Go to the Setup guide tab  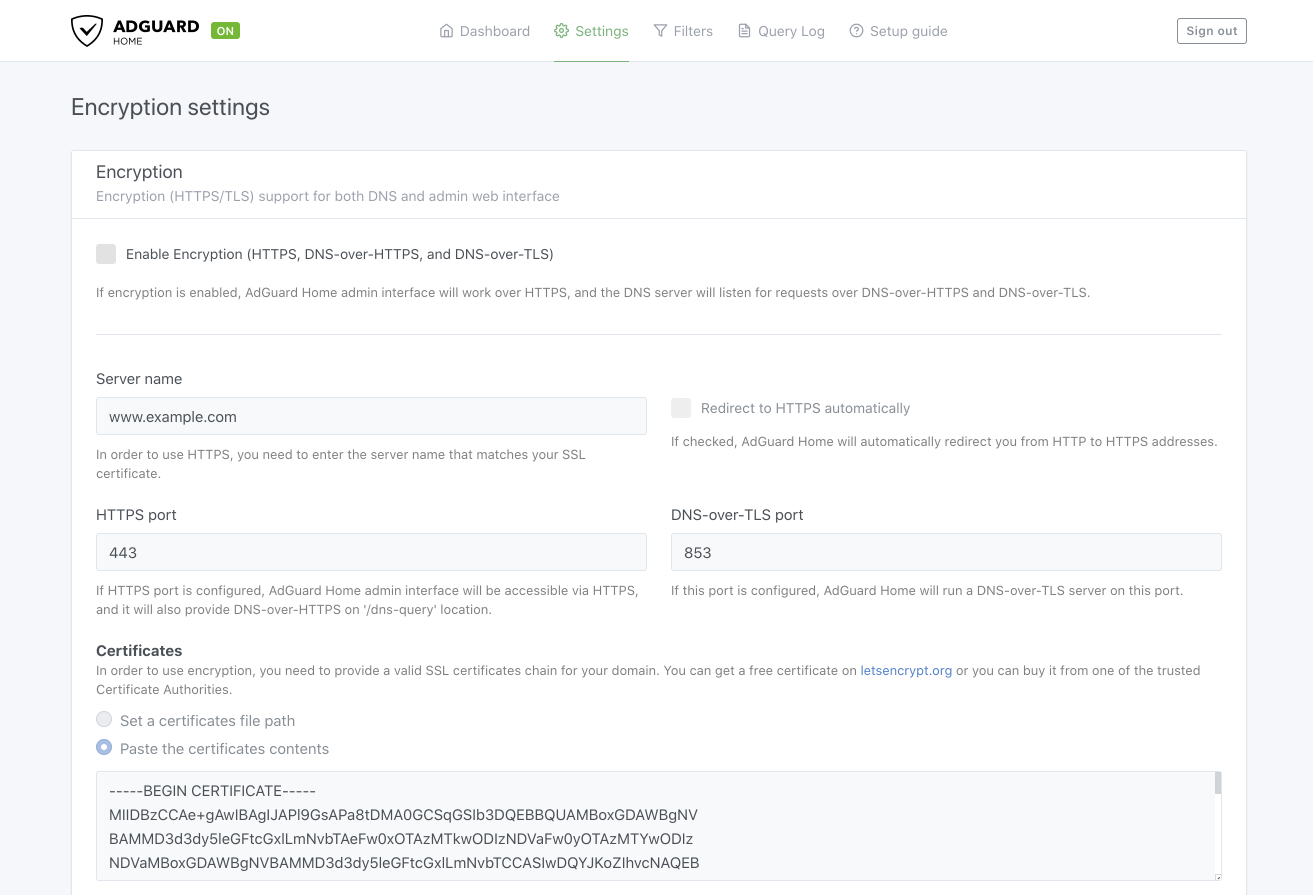click(x=898, y=31)
